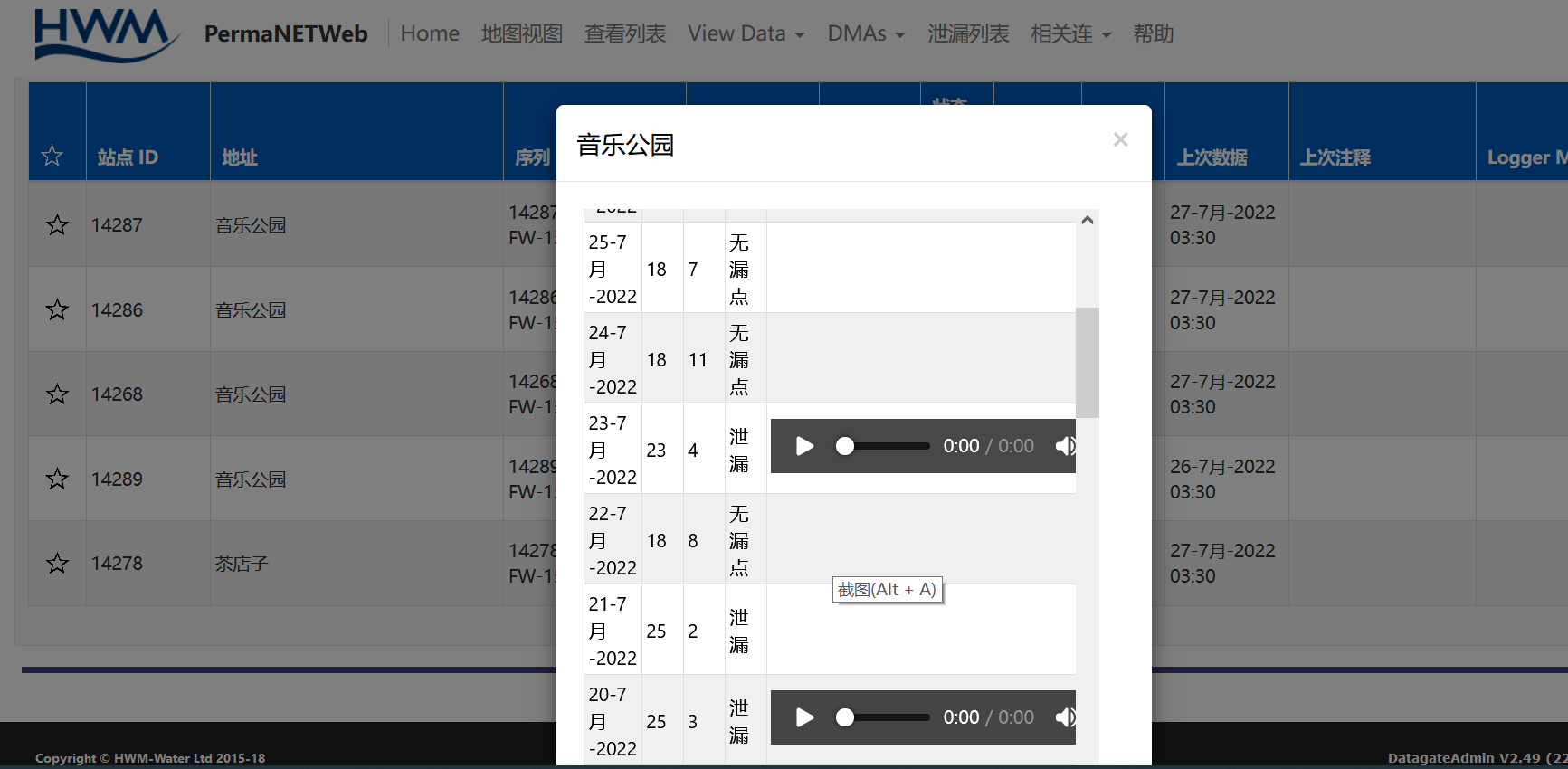The height and width of the screenshot is (769, 1568).
Task: Open the DMAs dropdown menu
Action: click(865, 34)
